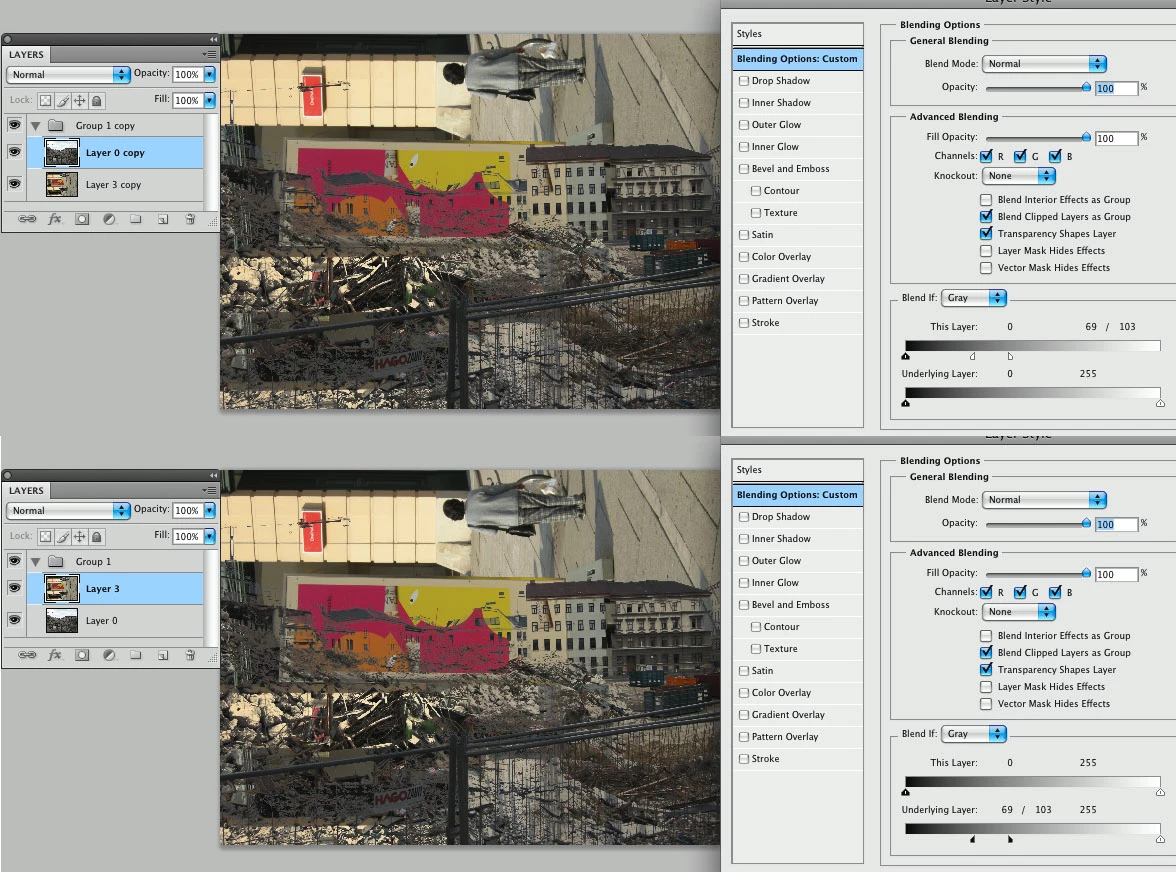Open Knockout dropdown in Layer 3's dialog
The height and width of the screenshot is (872, 1176).
pyautogui.click(x=1018, y=612)
